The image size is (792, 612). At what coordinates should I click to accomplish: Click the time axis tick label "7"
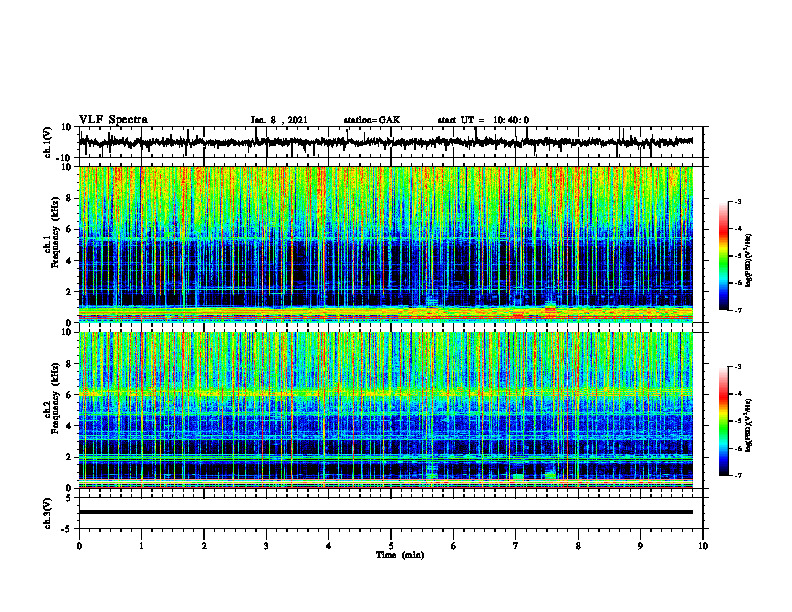(x=516, y=546)
